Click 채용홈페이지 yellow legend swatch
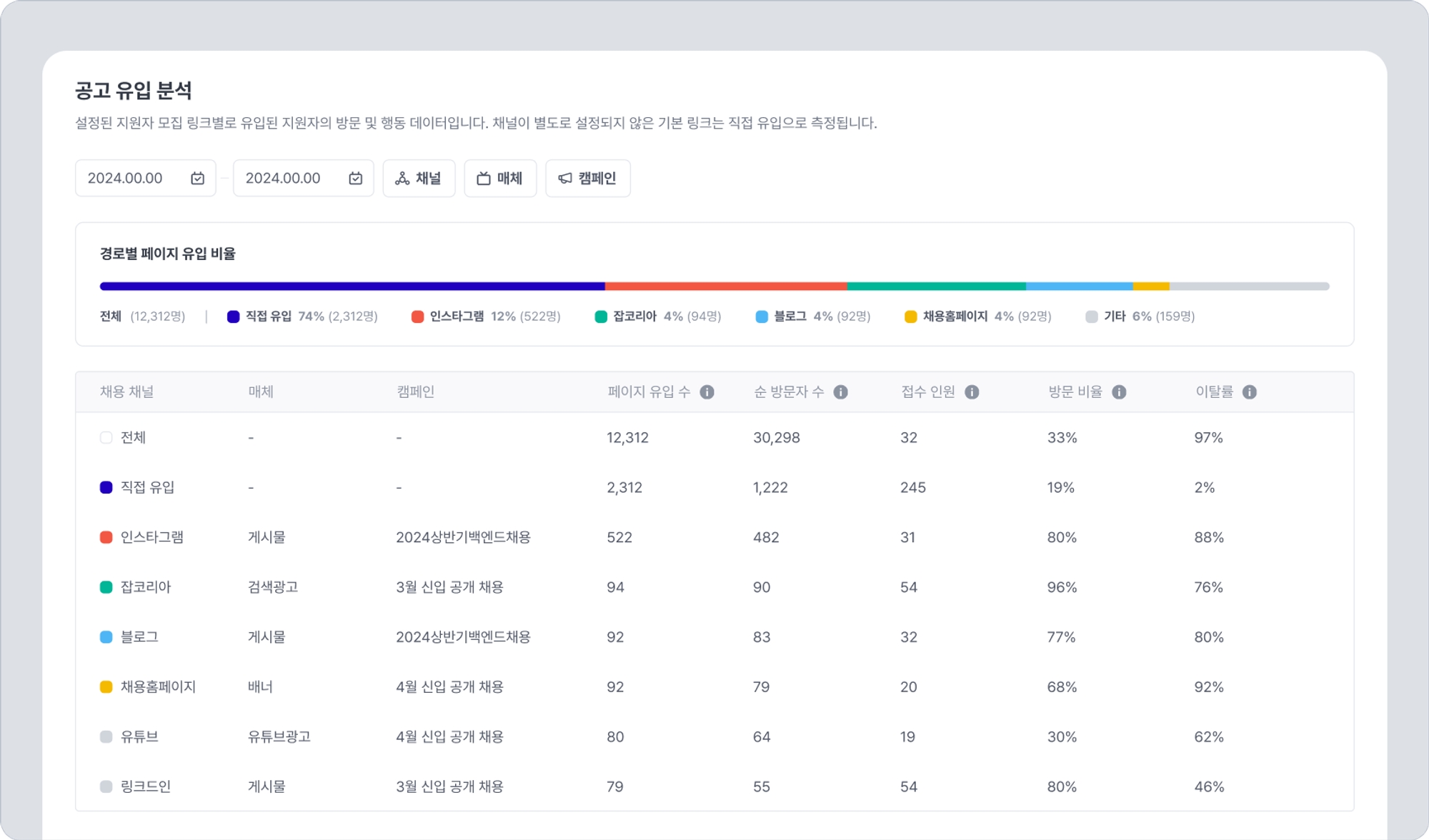The width and height of the screenshot is (1429, 840). [x=910, y=316]
